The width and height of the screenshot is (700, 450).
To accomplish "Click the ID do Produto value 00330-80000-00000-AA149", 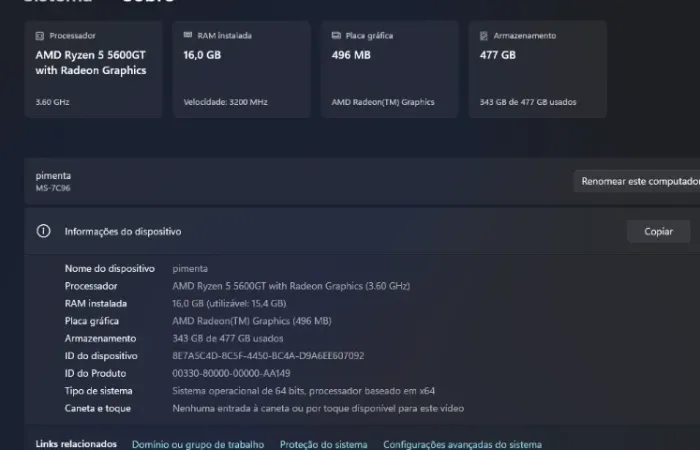I will tap(231, 373).
